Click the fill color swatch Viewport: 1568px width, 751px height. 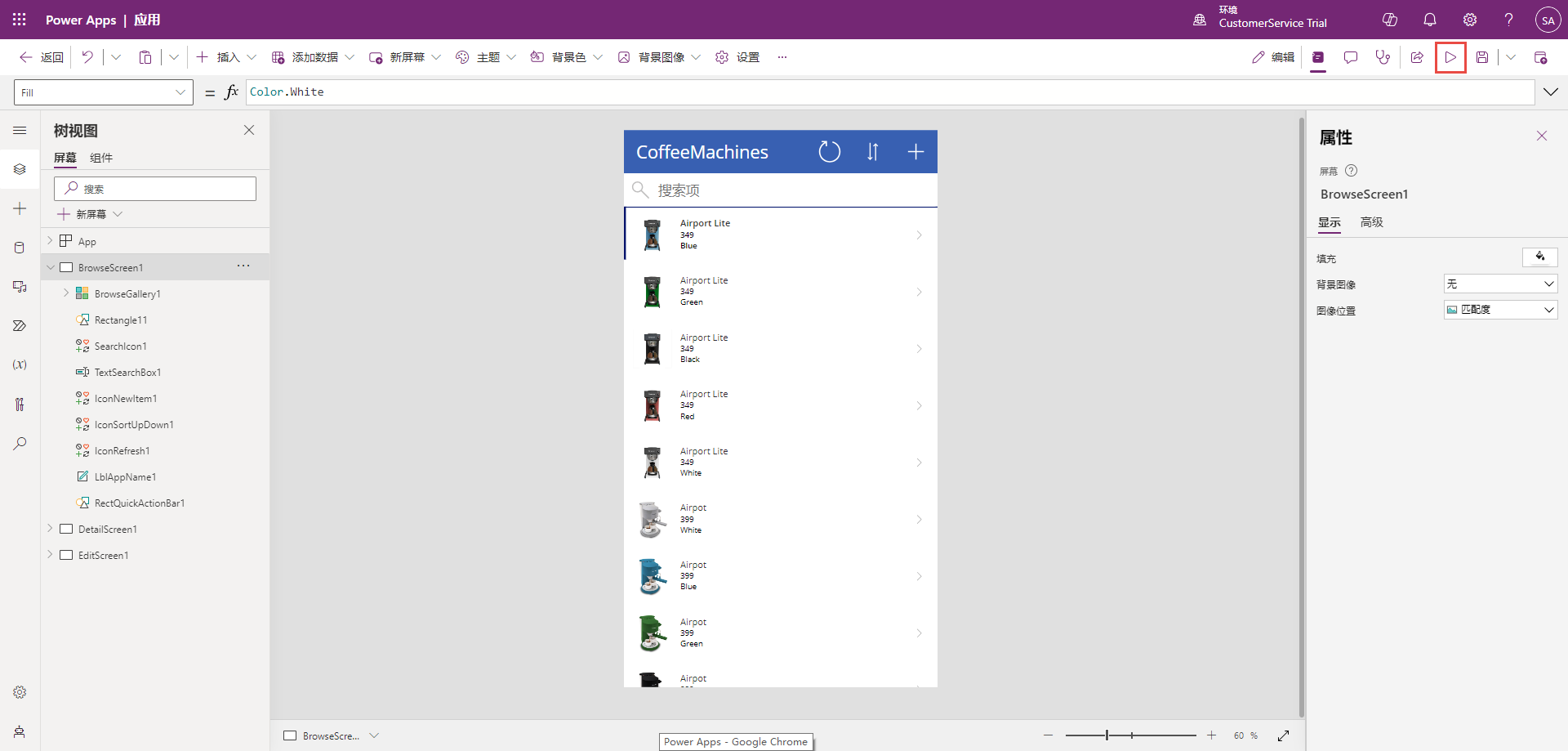(1539, 257)
